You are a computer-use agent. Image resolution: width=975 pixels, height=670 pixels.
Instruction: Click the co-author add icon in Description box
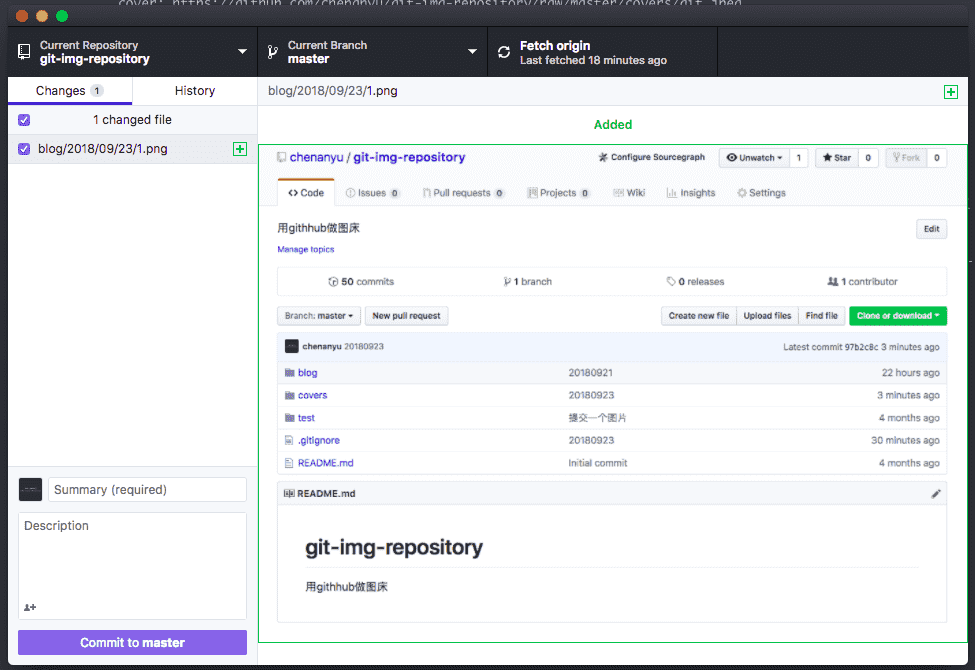[30, 607]
